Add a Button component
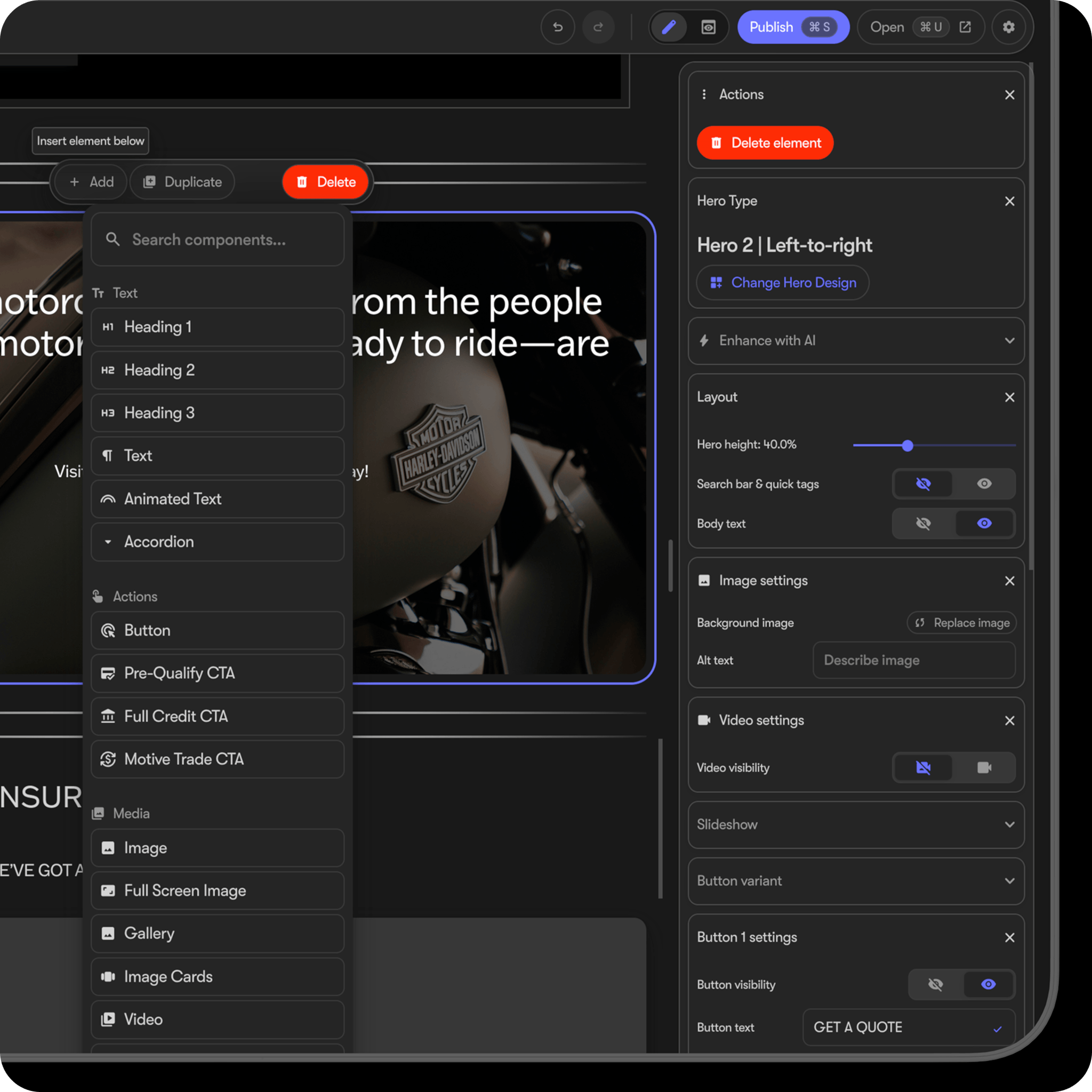The height and width of the screenshot is (1092, 1092). coord(218,630)
